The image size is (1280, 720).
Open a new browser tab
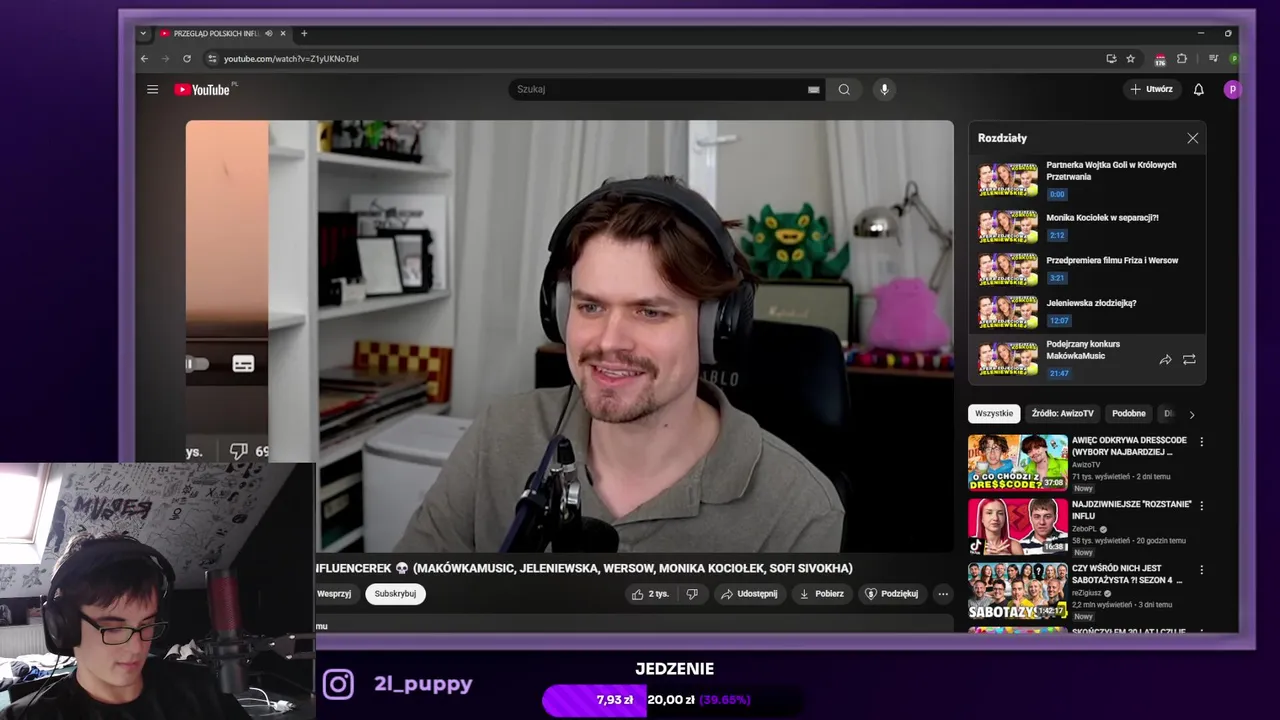pyautogui.click(x=304, y=33)
